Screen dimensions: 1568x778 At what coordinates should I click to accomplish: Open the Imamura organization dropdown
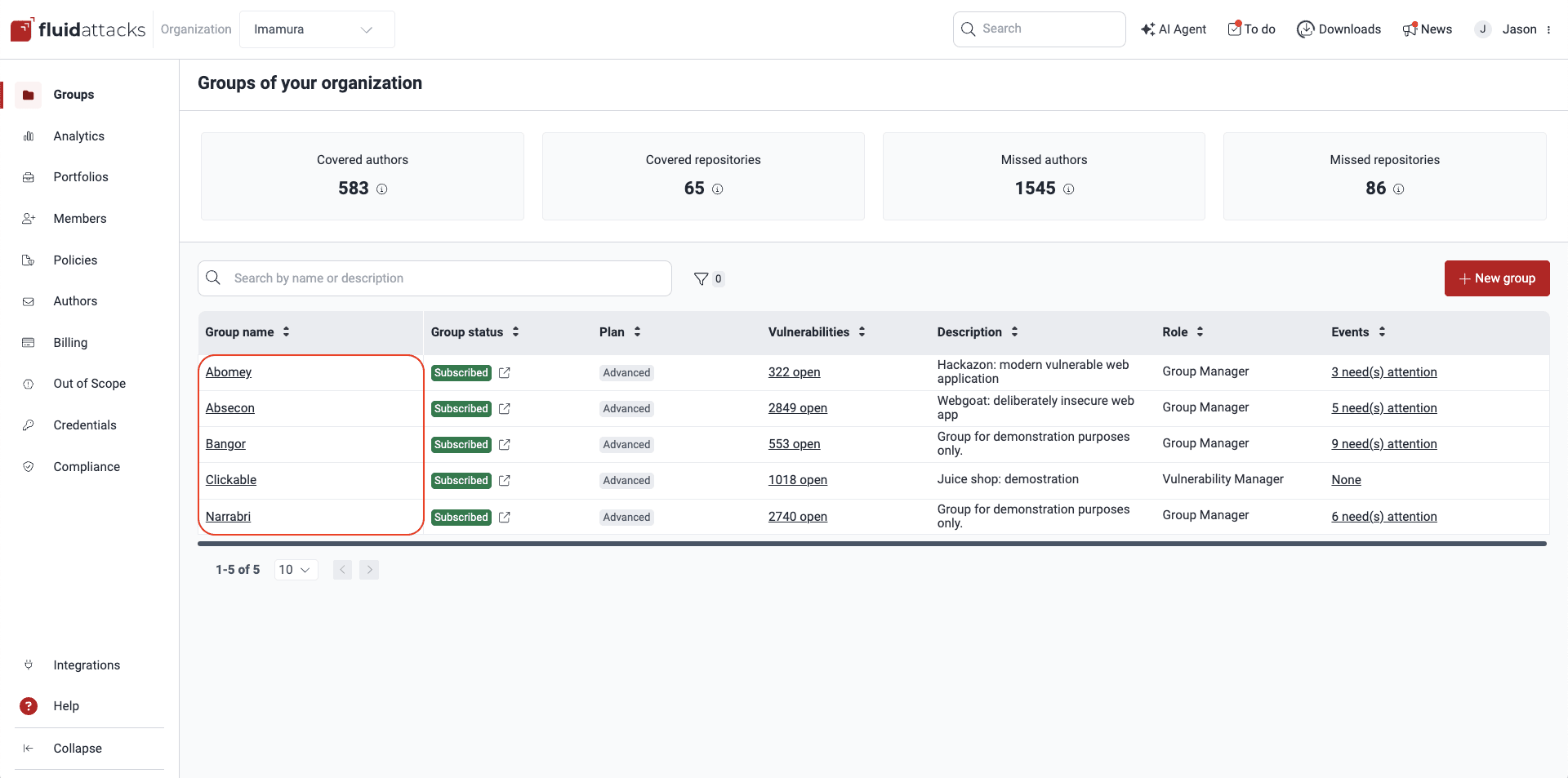pos(317,29)
